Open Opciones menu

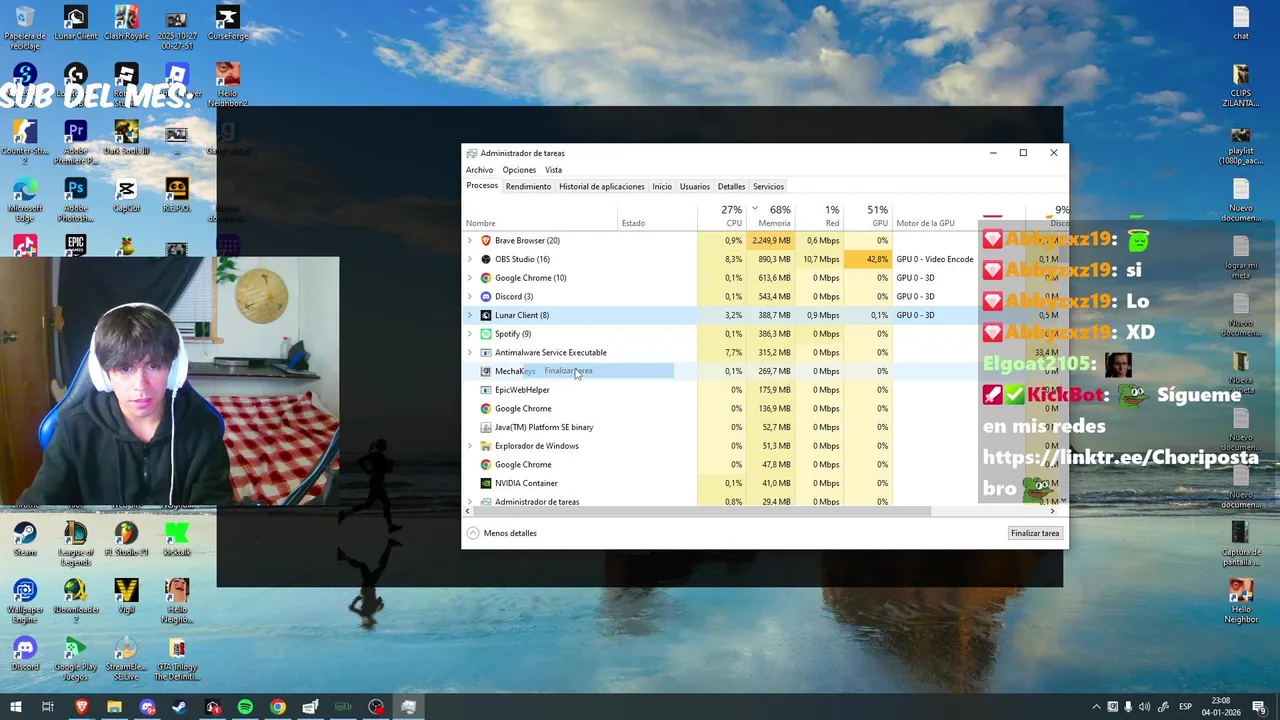pos(519,170)
